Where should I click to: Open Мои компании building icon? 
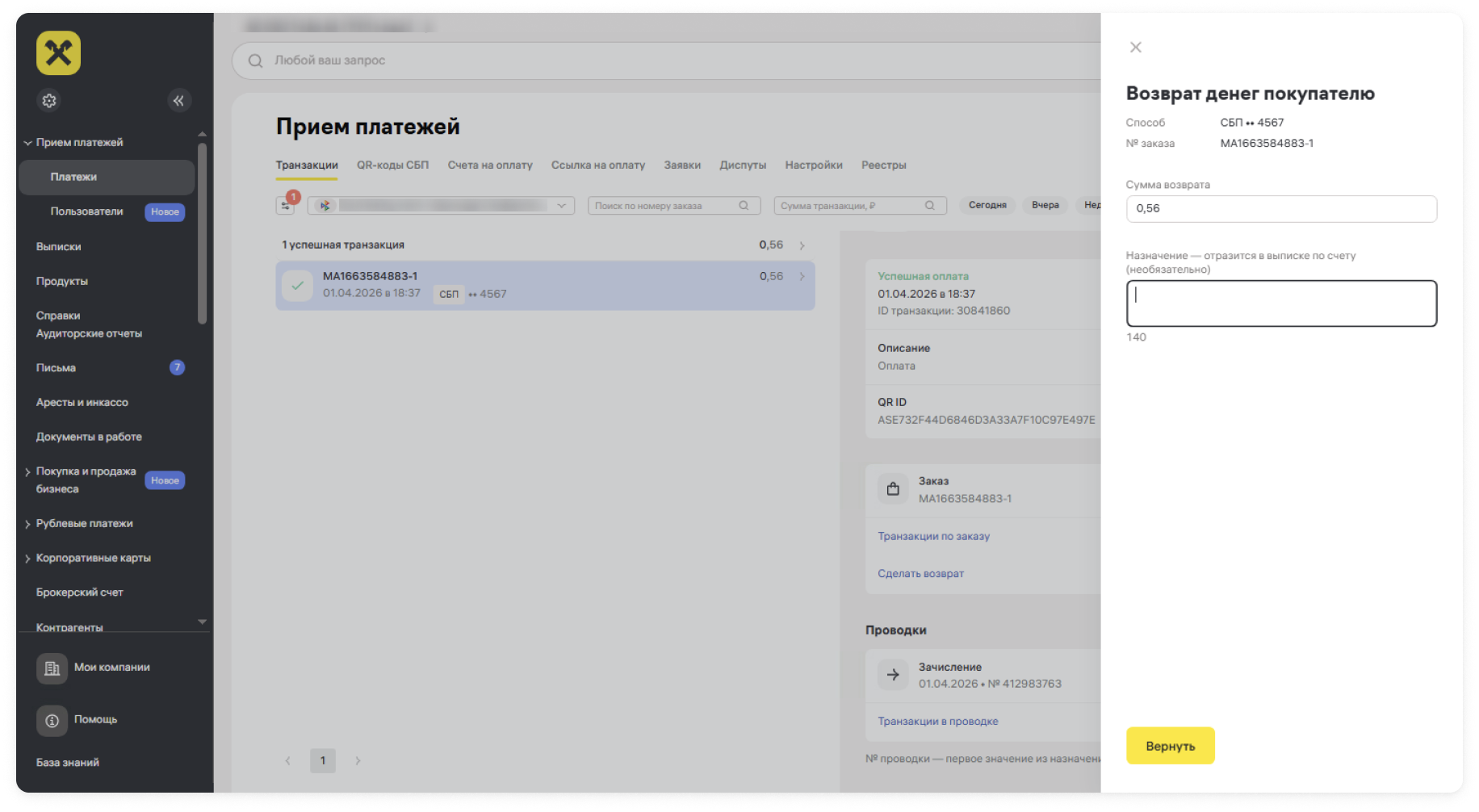pos(52,668)
